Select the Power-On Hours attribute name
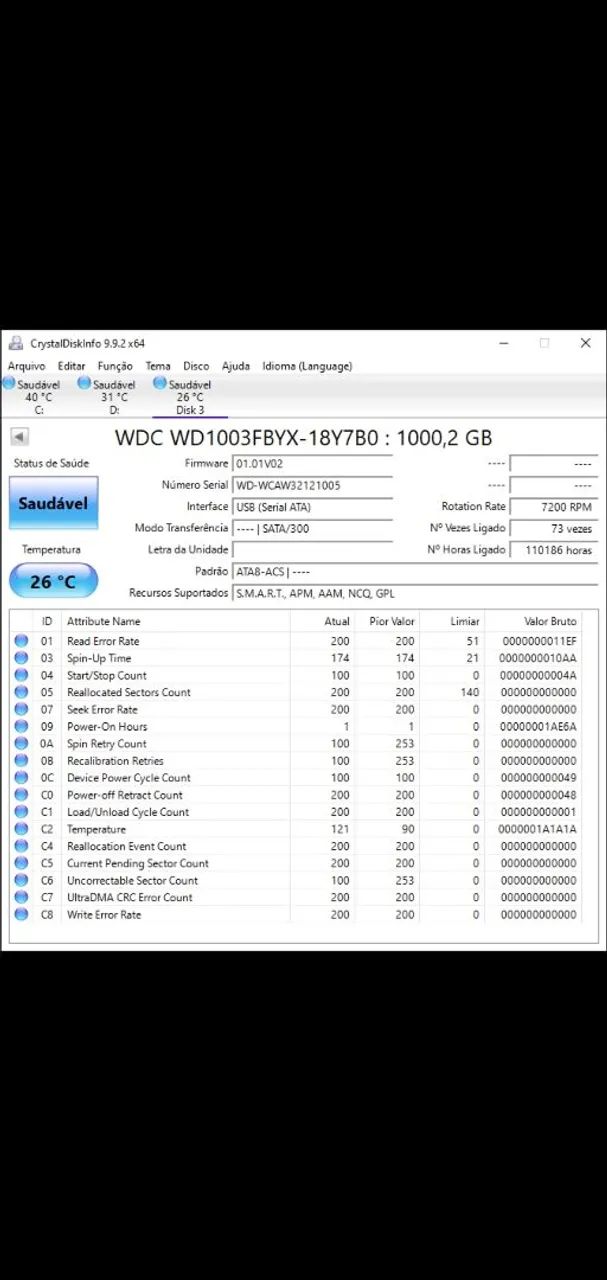Image resolution: width=607 pixels, height=1280 pixels. point(107,726)
